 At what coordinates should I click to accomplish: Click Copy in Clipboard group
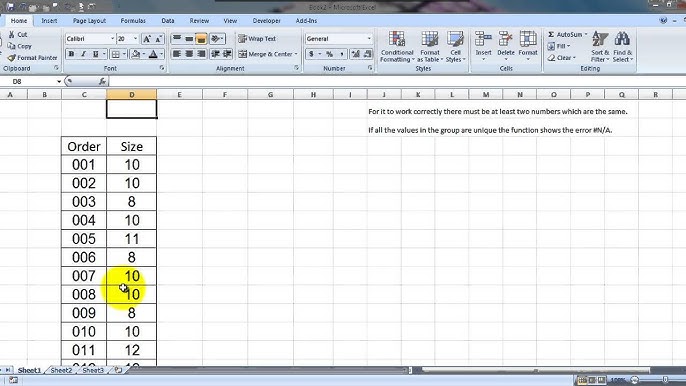[20, 46]
